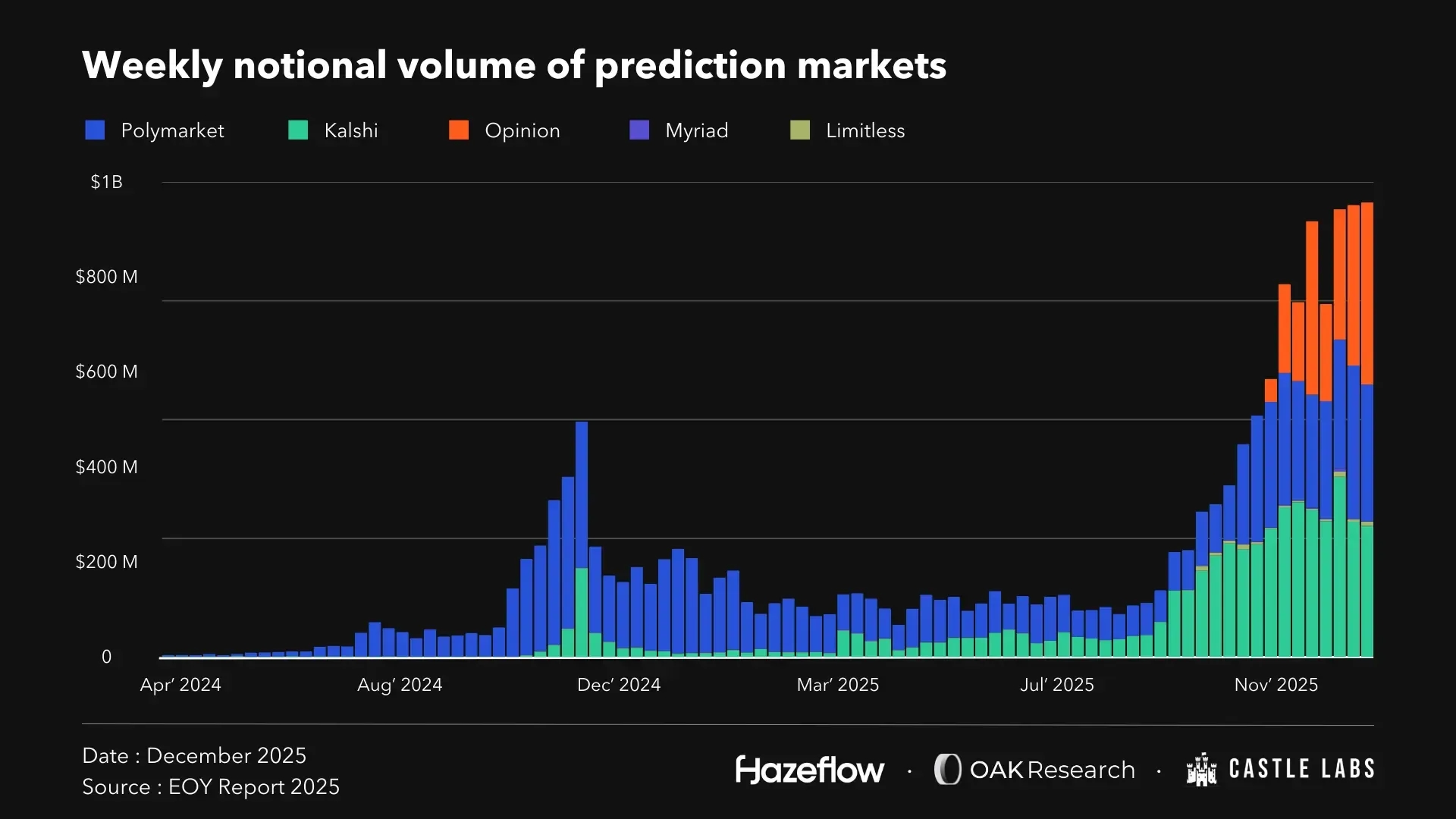Screen dimensions: 1456x819
Task: Click the Limitless olive legend swatch
Action: click(800, 130)
